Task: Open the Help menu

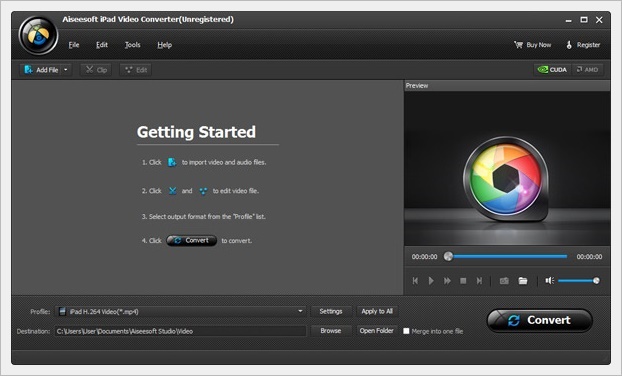Action: tap(164, 45)
